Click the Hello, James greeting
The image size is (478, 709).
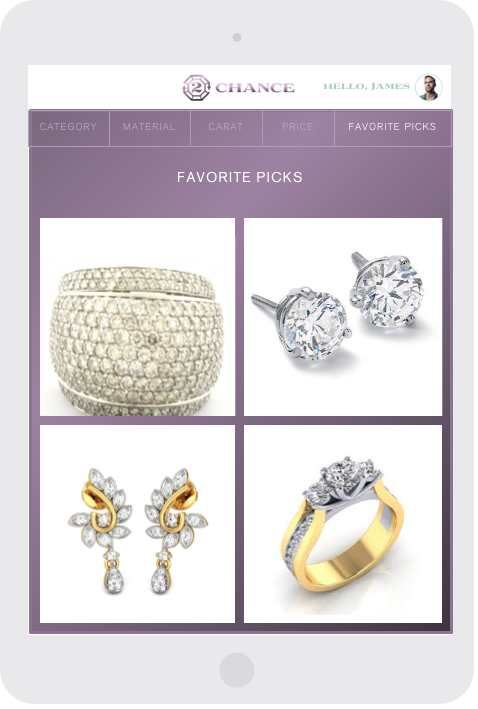[366, 86]
